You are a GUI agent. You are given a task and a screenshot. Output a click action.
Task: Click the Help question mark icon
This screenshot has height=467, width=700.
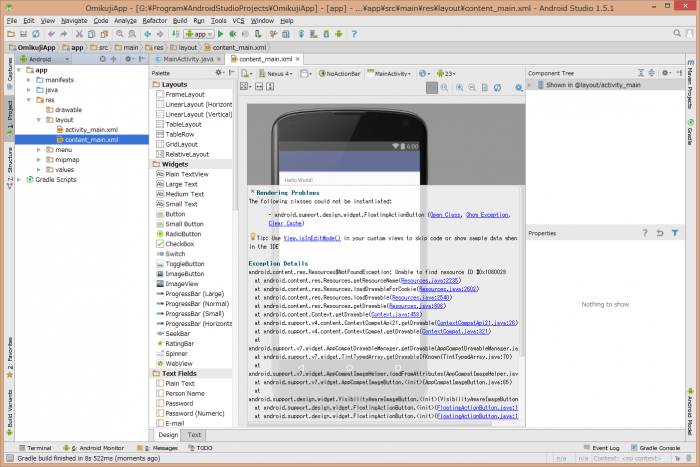pos(354,34)
